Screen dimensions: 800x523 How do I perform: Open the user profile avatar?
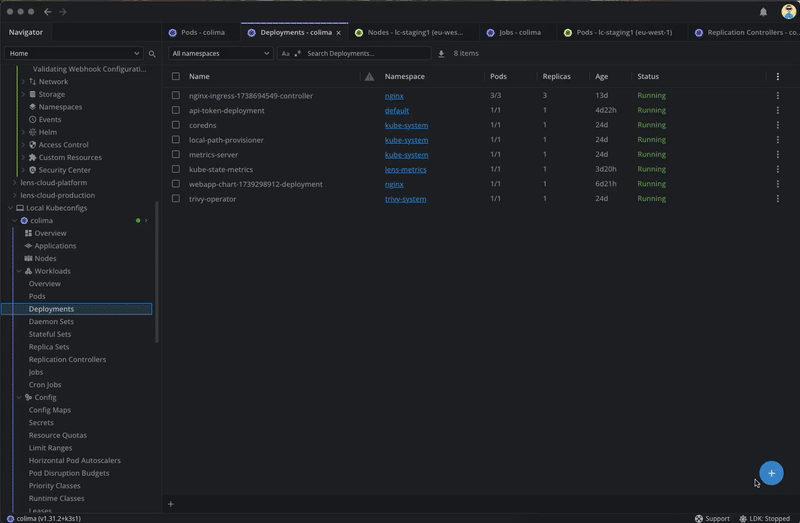(787, 11)
